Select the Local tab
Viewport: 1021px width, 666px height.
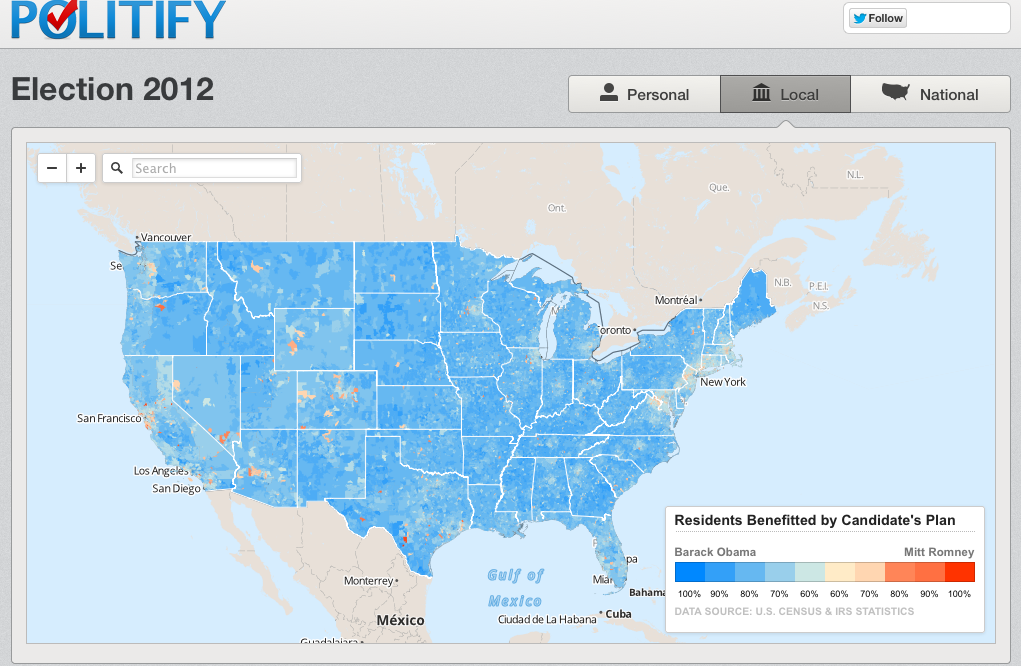785,95
